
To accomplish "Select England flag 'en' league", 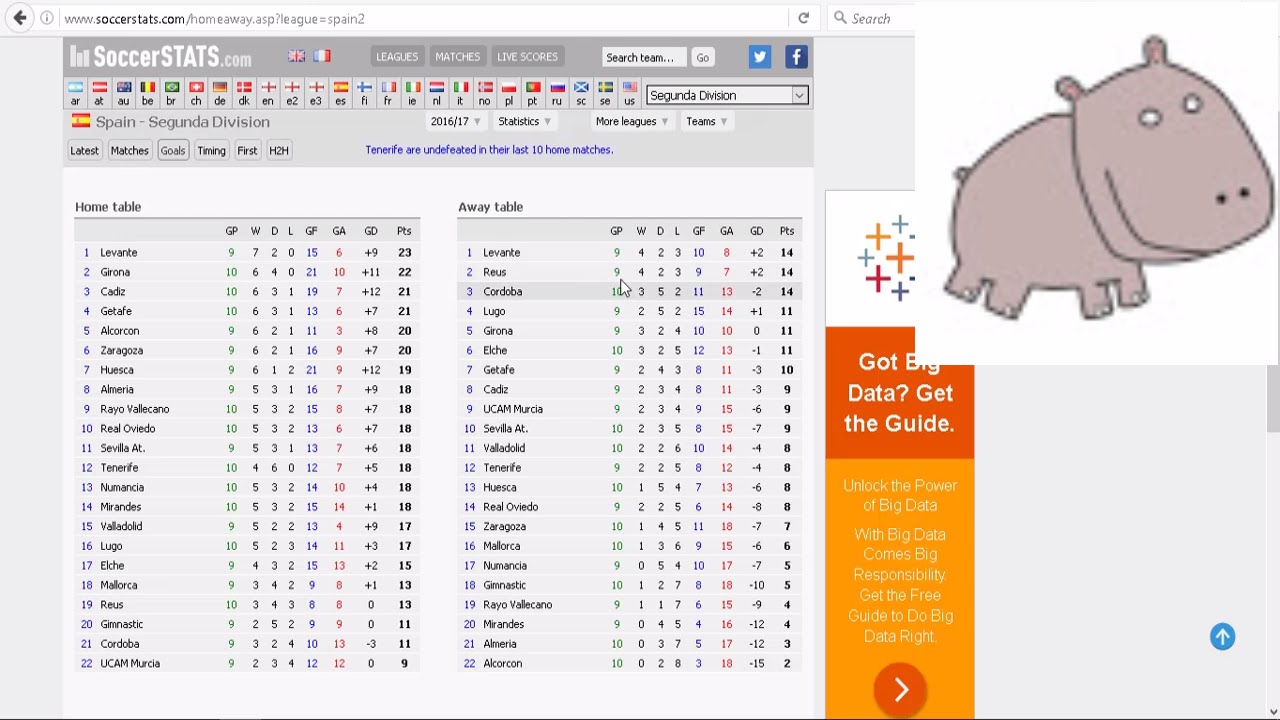I will click(x=267, y=94).
